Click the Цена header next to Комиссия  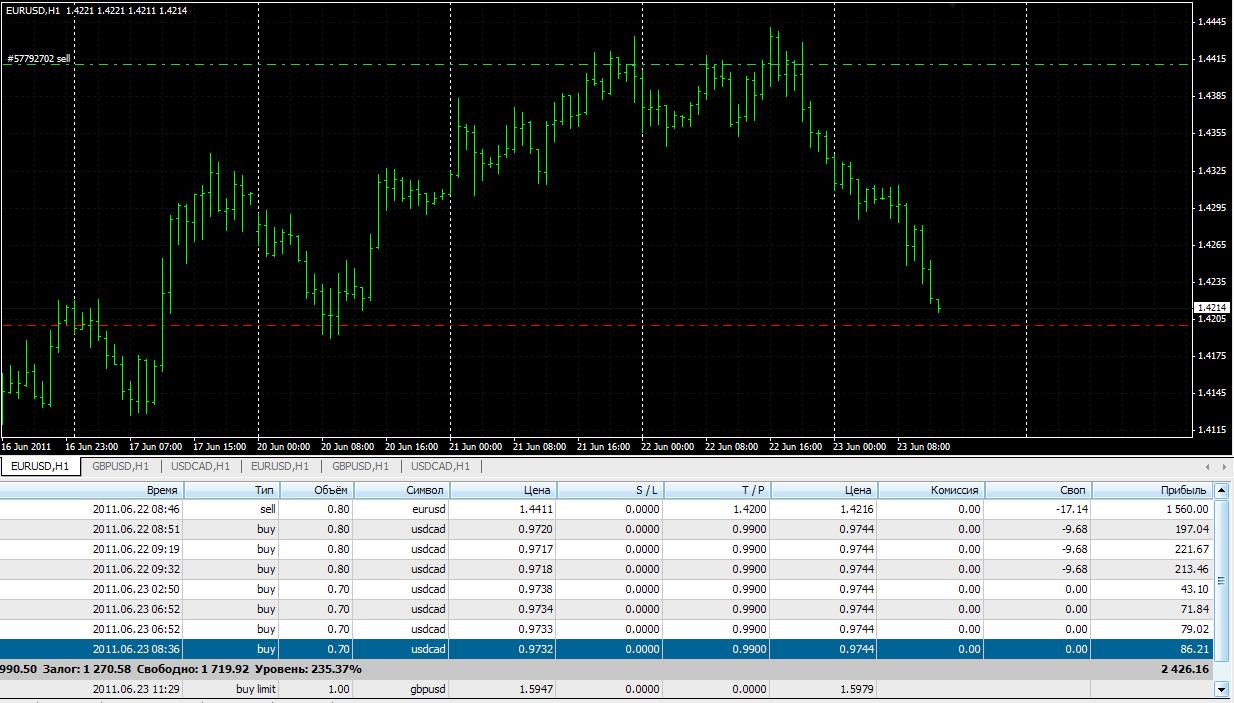(824, 490)
